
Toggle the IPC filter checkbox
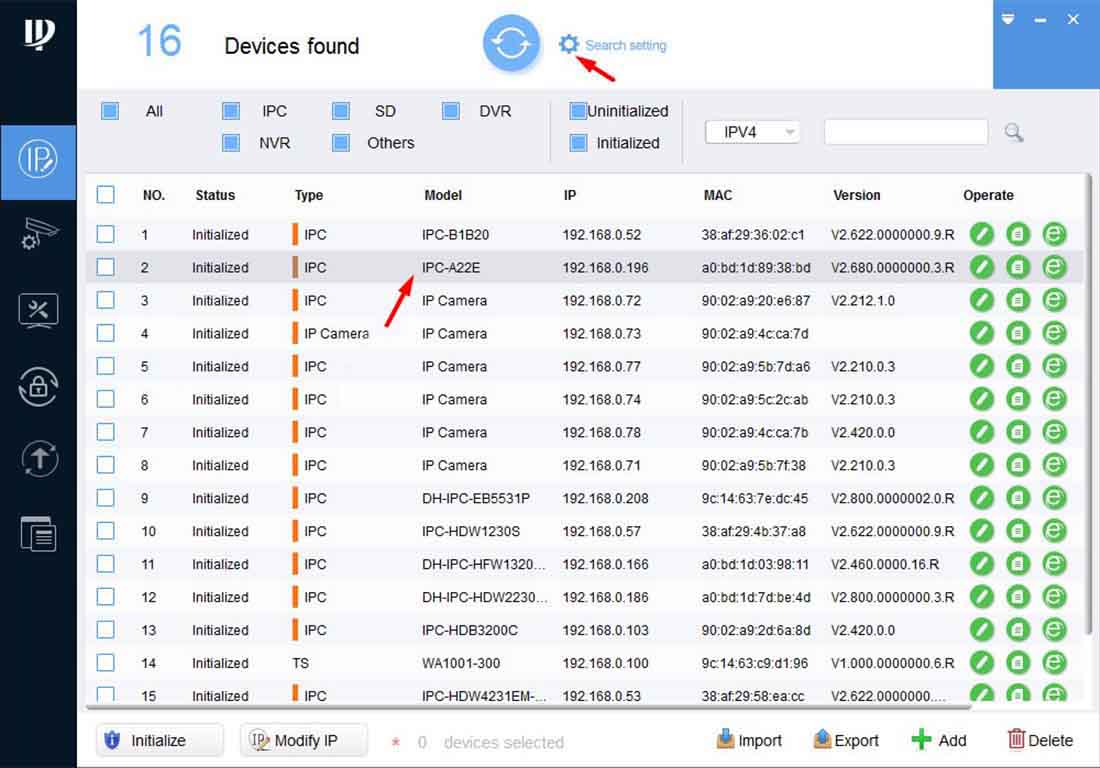point(231,111)
